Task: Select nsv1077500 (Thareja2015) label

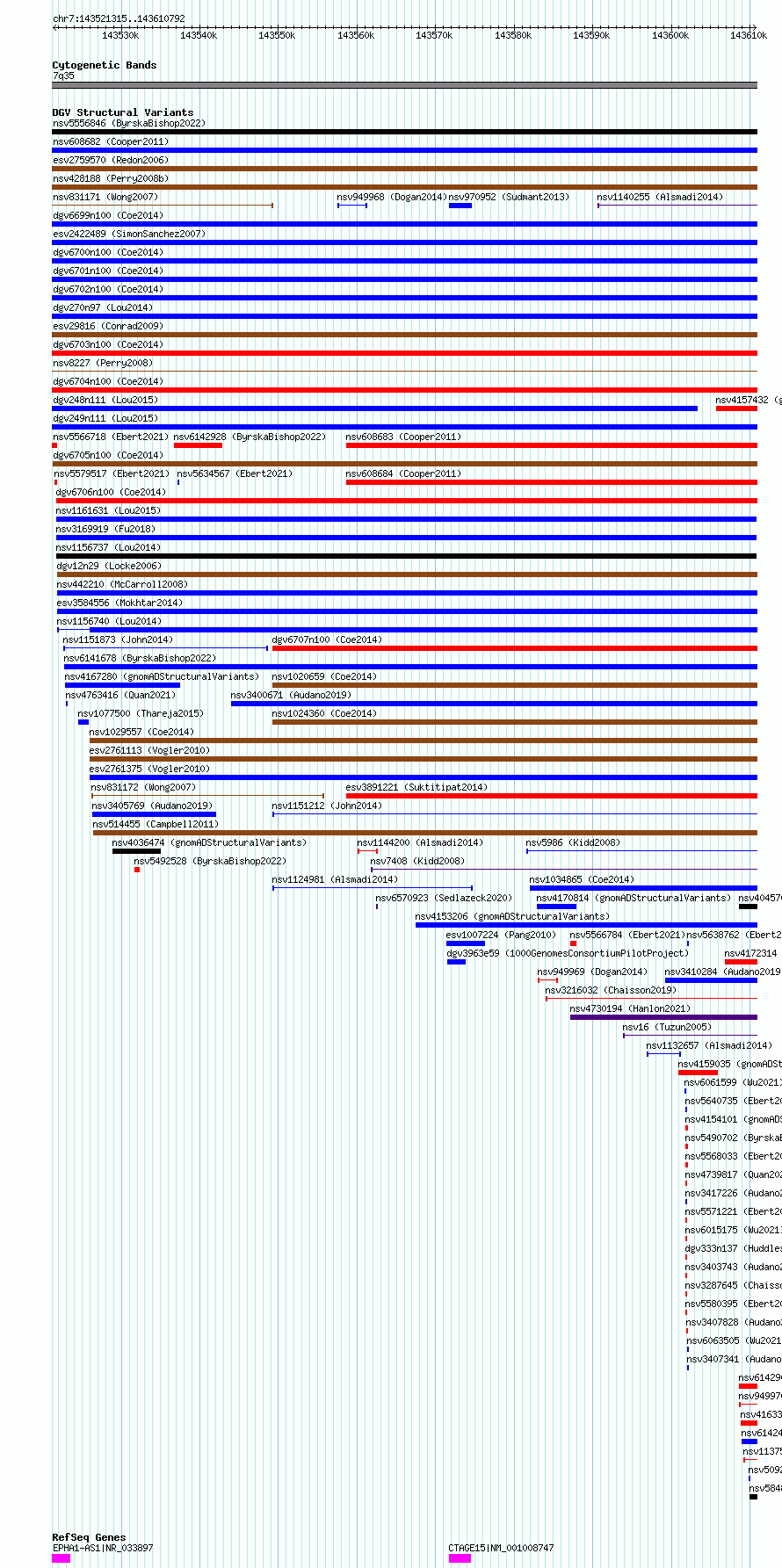Action: (x=141, y=713)
